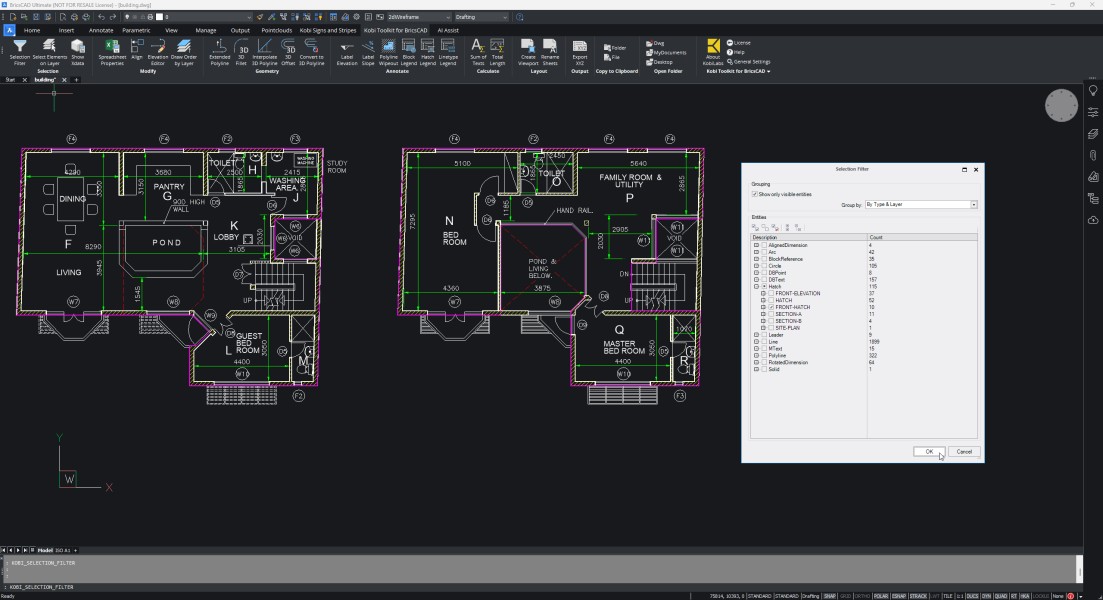Check the Arc entity checkbox
1103x600 pixels.
click(x=764, y=252)
